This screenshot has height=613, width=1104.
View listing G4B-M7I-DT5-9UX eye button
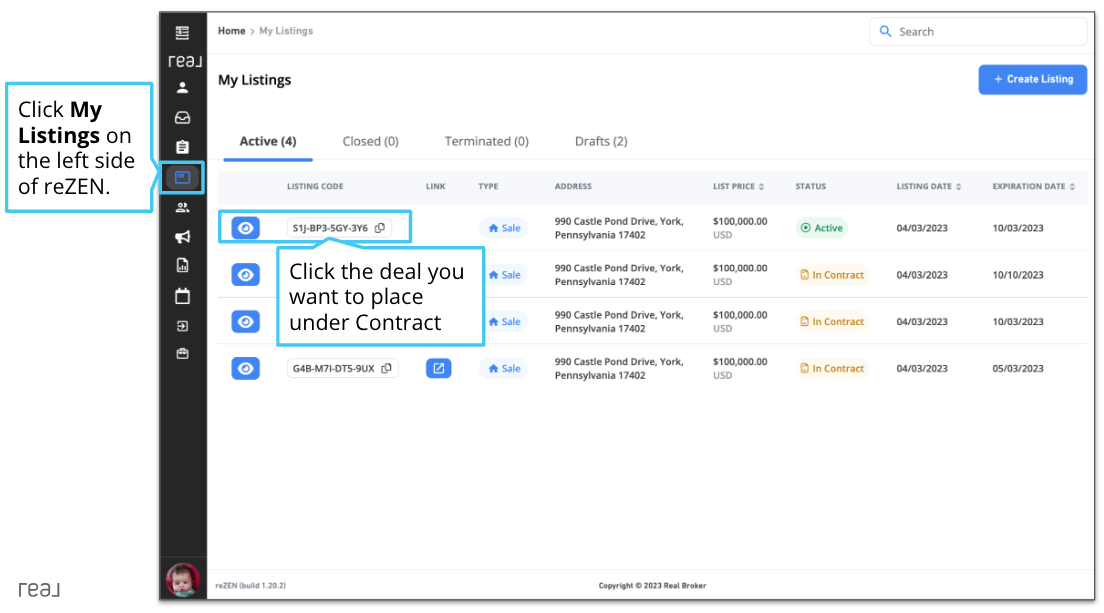(x=246, y=368)
